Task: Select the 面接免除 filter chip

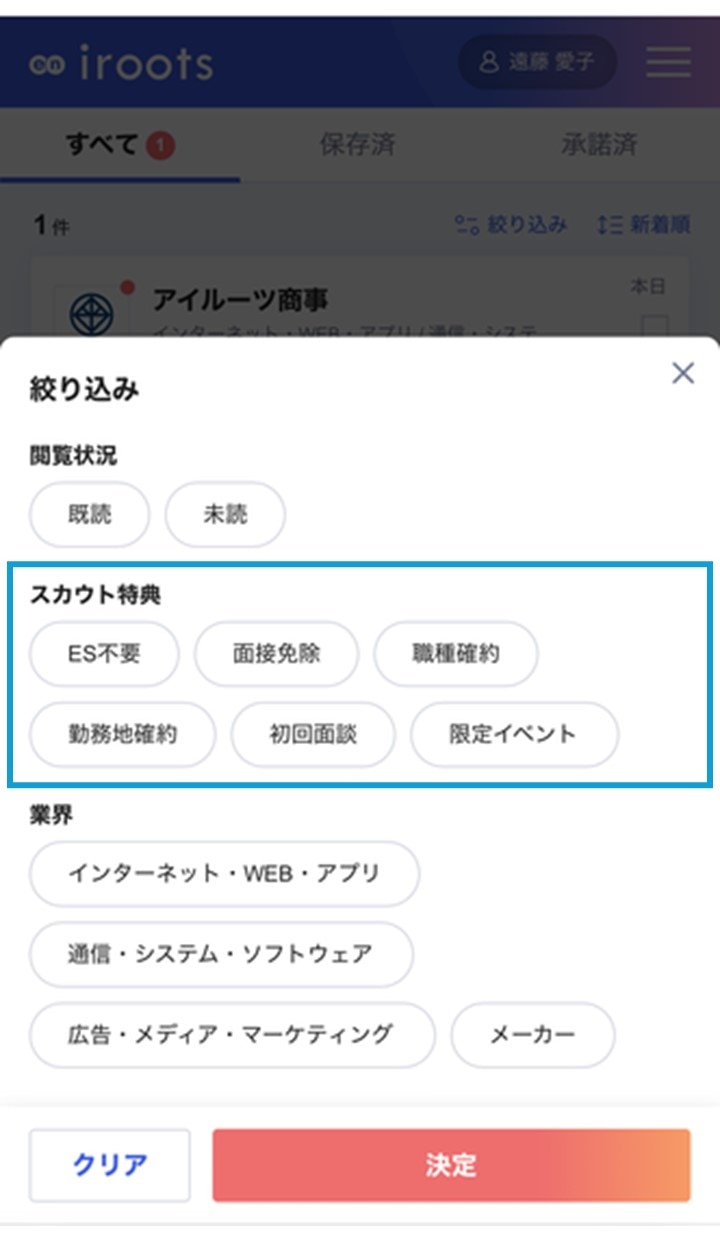Action: click(276, 654)
